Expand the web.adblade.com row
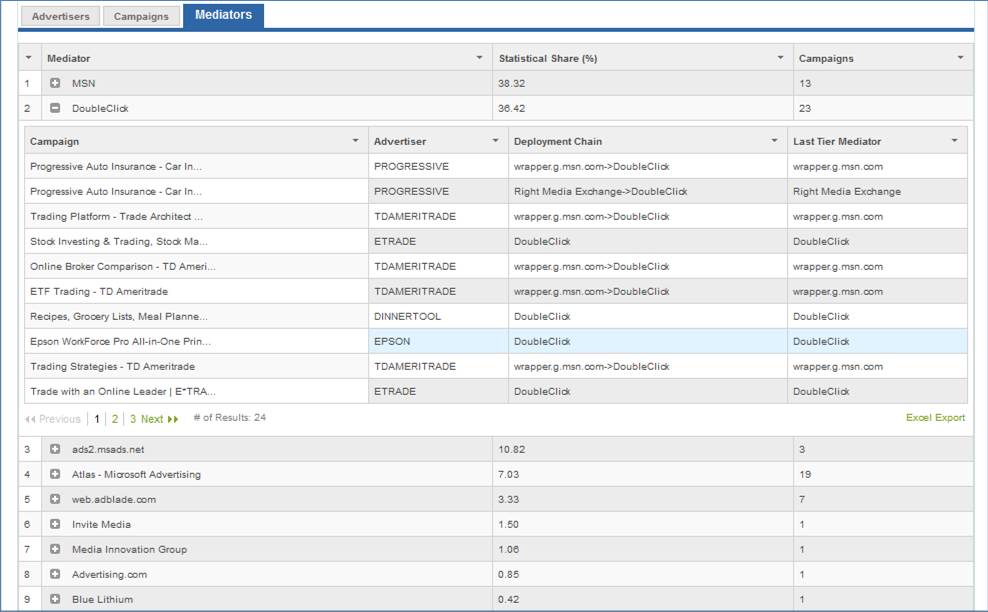 click(55, 500)
